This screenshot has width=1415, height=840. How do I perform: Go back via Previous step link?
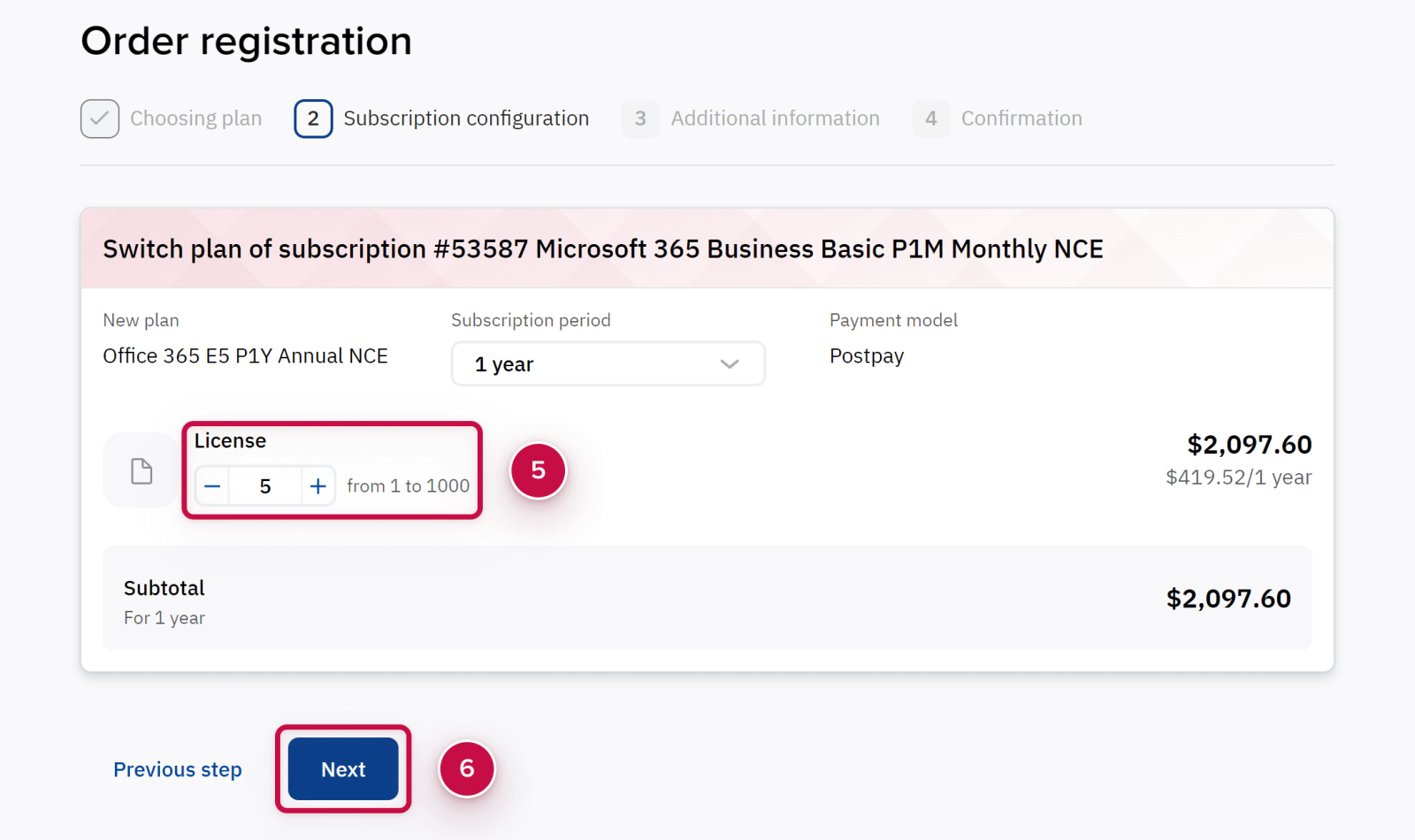pyautogui.click(x=178, y=769)
